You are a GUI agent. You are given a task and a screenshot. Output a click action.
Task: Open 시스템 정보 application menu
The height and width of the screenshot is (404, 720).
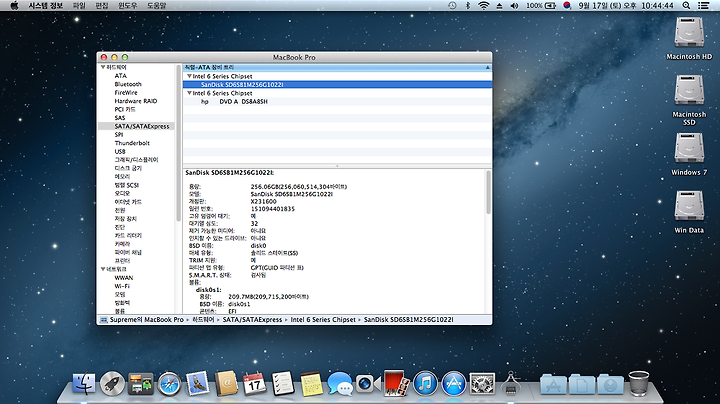(x=45, y=6)
